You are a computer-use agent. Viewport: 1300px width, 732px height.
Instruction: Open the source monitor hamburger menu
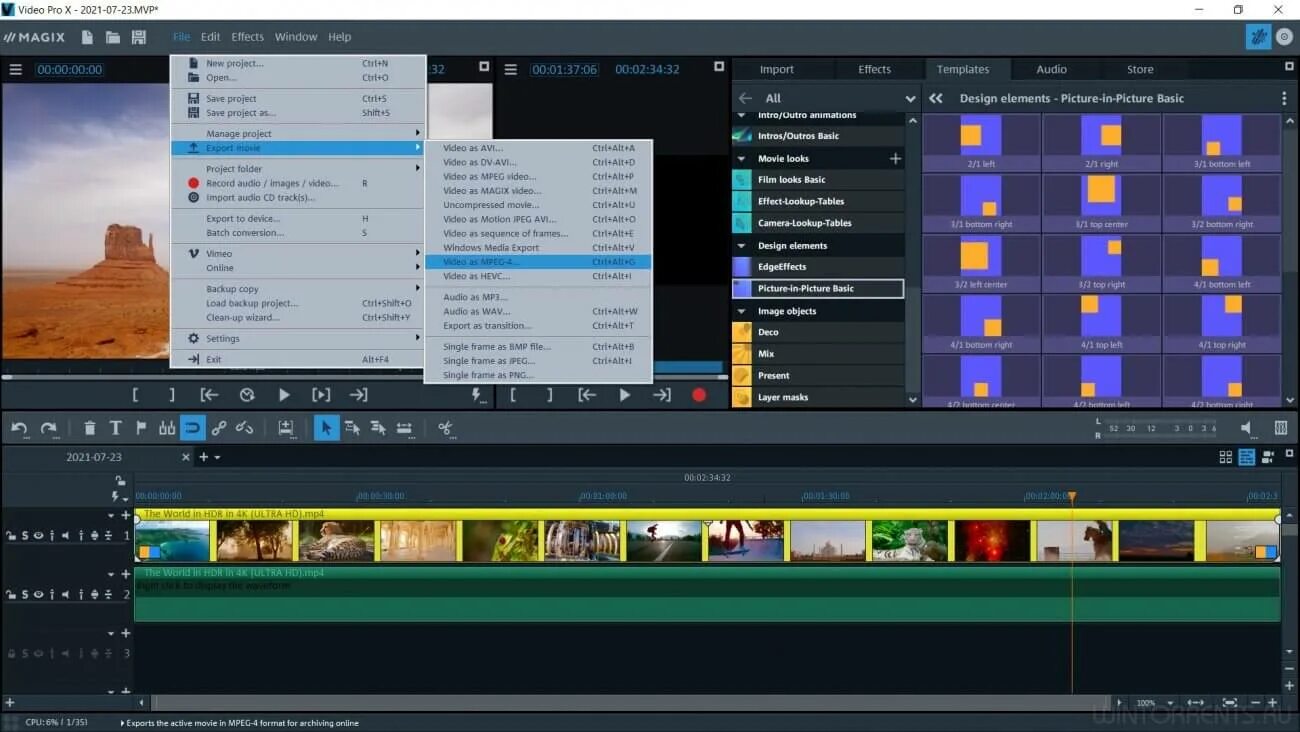pos(15,69)
